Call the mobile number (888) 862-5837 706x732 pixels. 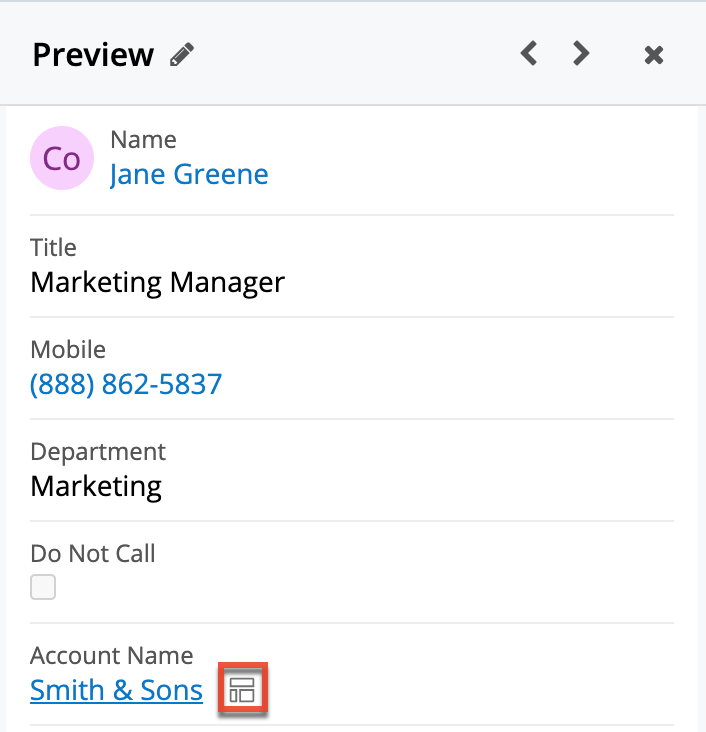coord(126,384)
